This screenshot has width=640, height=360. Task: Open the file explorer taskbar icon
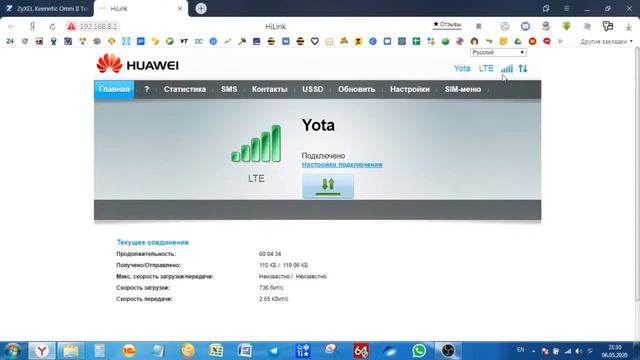(x=71, y=351)
